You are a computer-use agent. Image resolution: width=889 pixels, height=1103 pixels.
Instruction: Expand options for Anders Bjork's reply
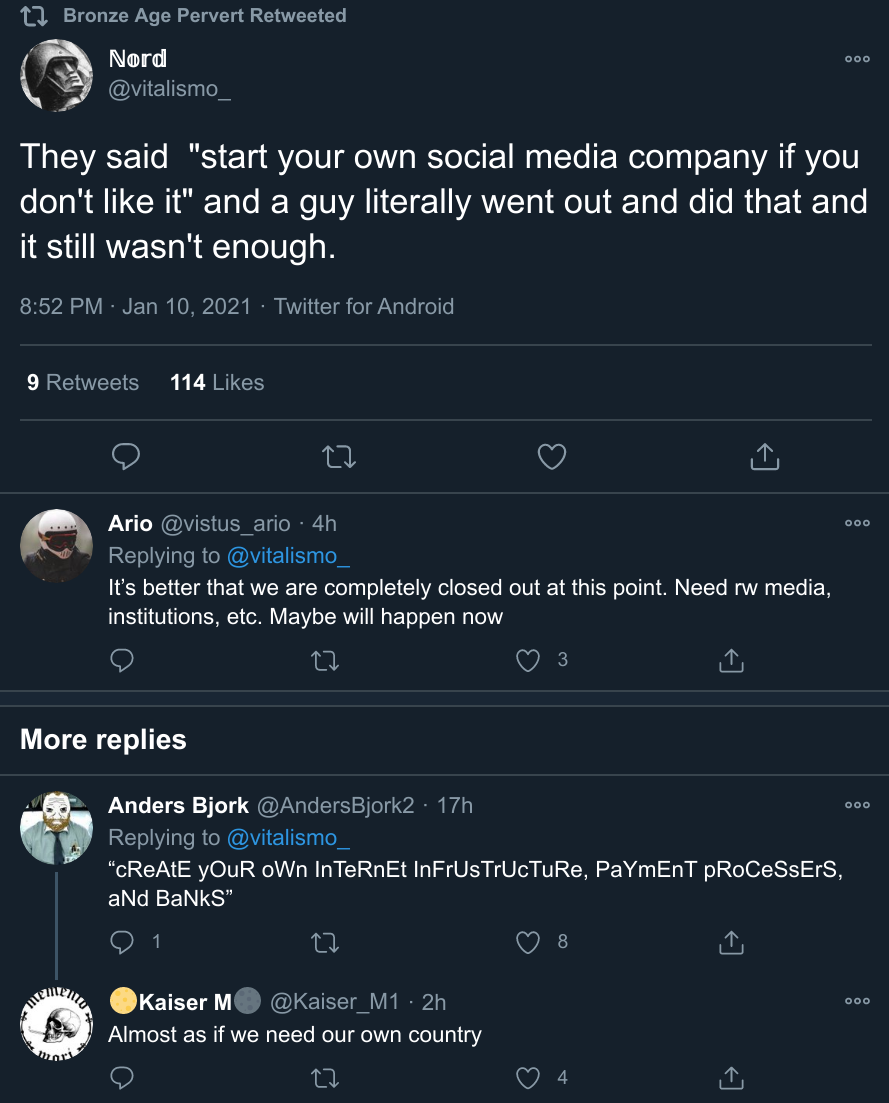(x=857, y=804)
